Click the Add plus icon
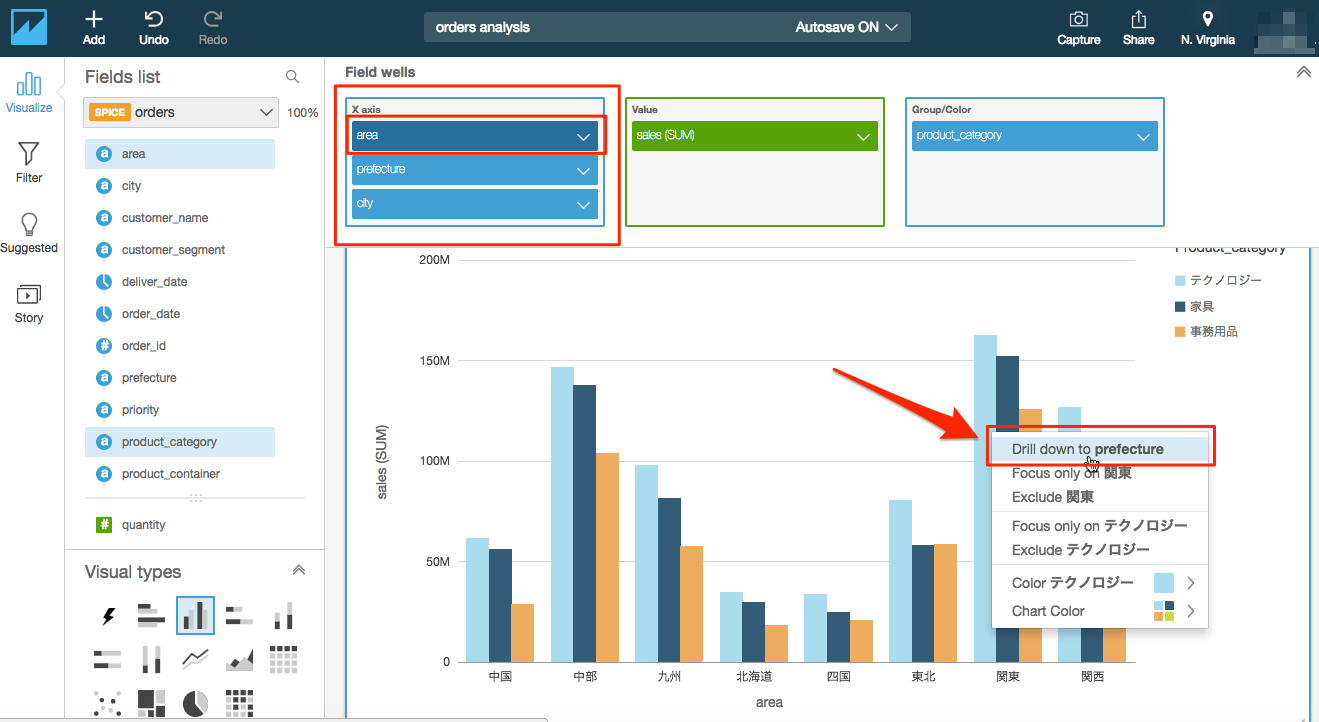 click(x=94, y=20)
